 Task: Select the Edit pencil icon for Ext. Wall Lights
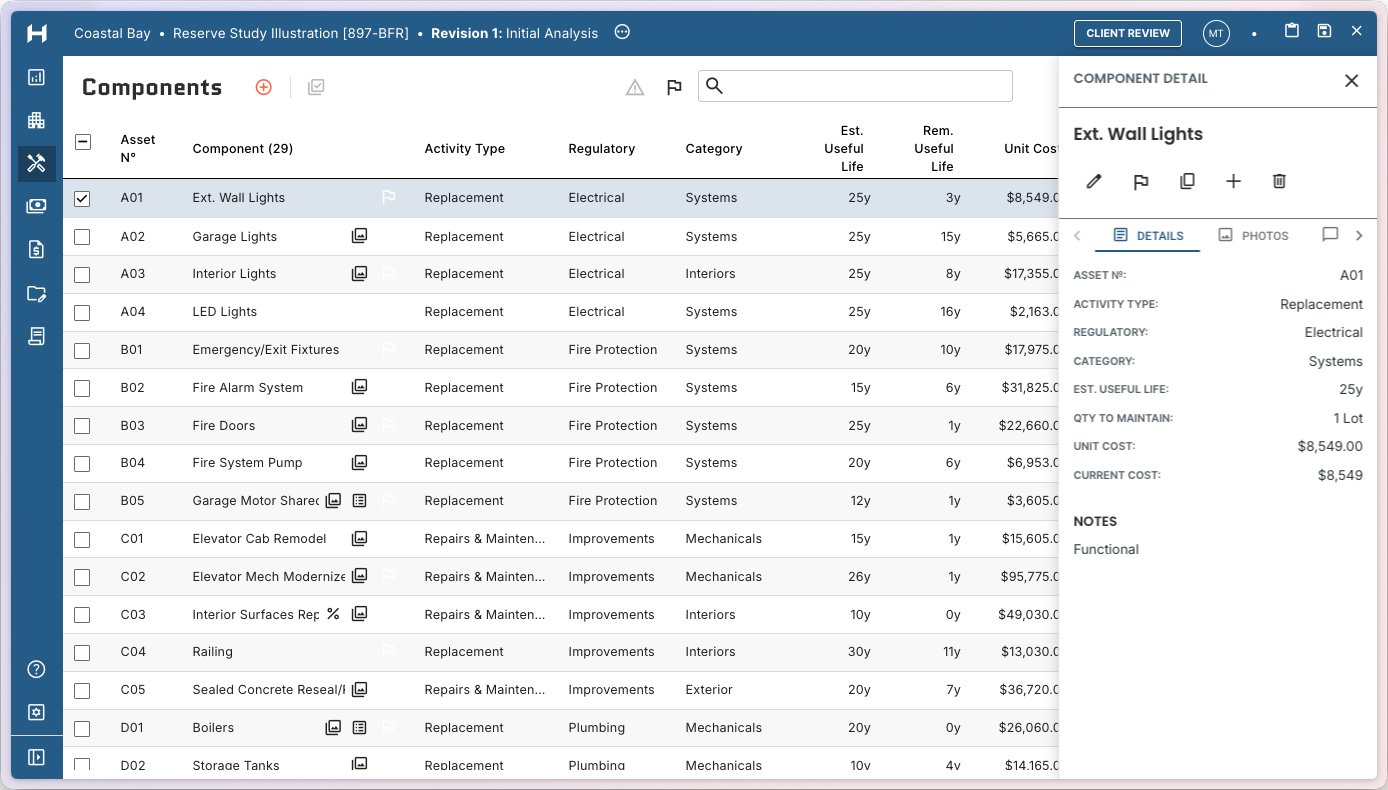[1093, 181]
